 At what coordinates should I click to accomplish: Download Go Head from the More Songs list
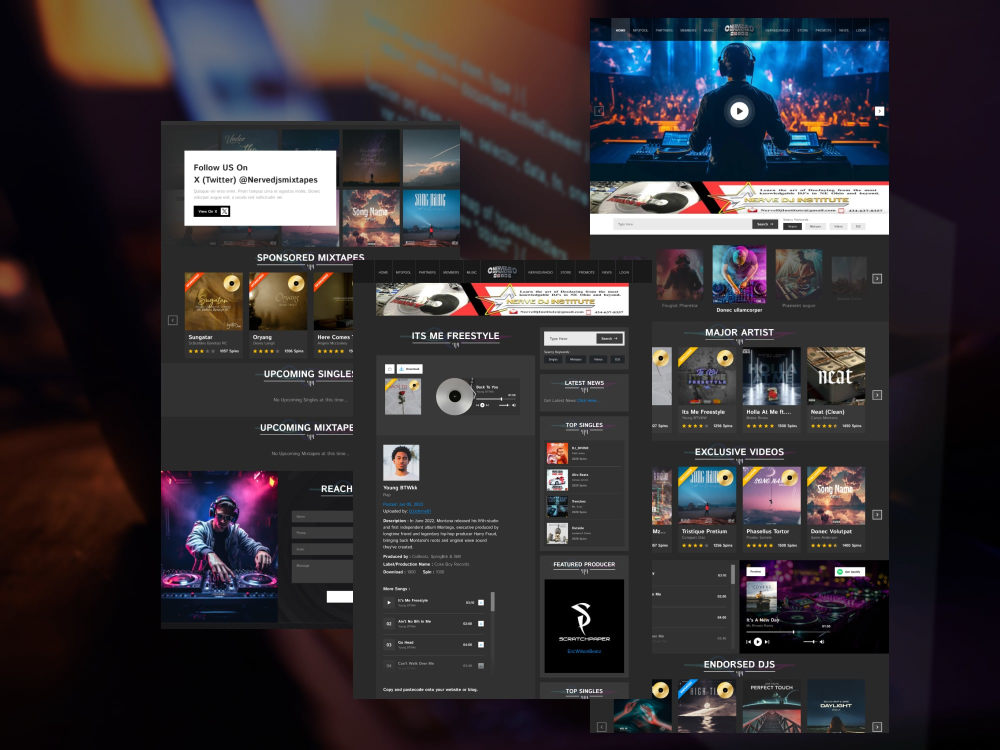pyautogui.click(x=481, y=645)
